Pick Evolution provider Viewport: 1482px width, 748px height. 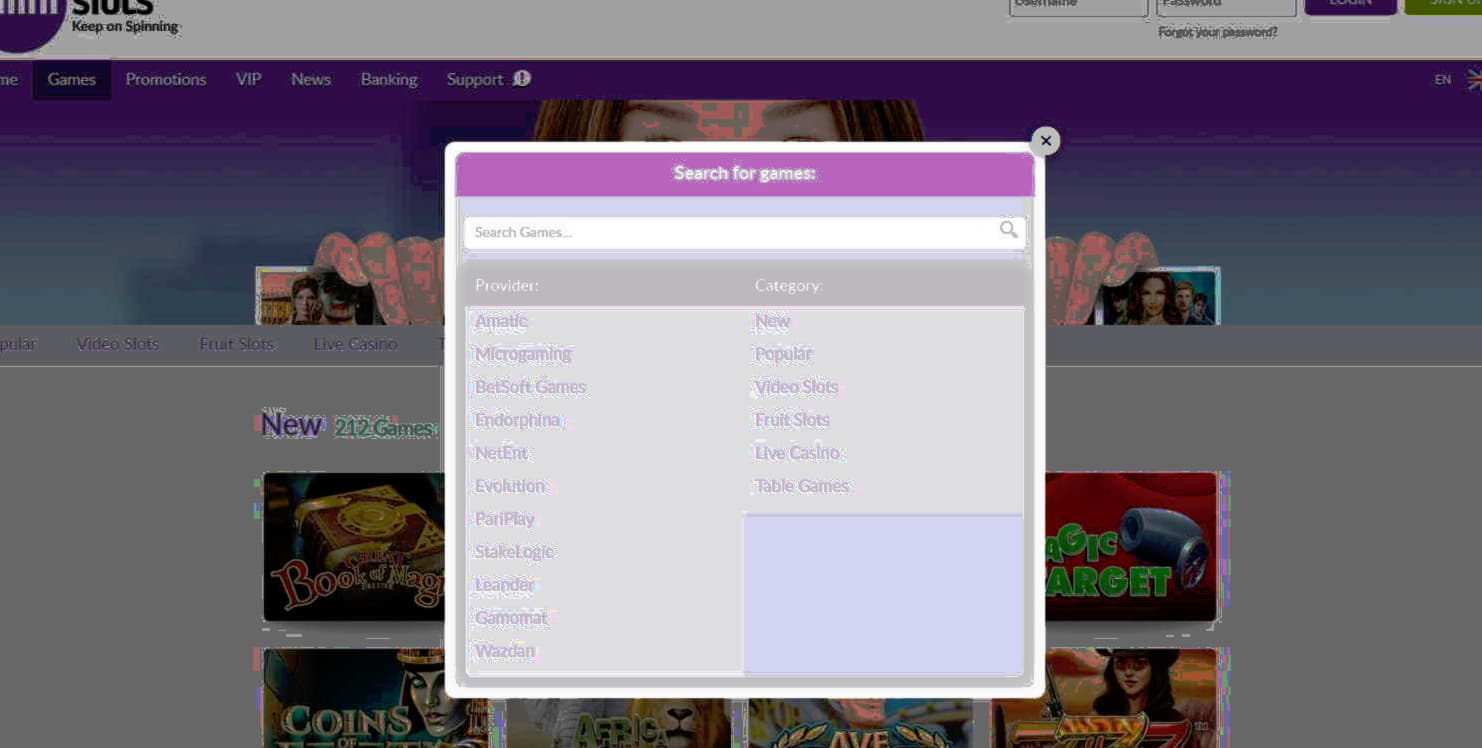click(x=509, y=486)
